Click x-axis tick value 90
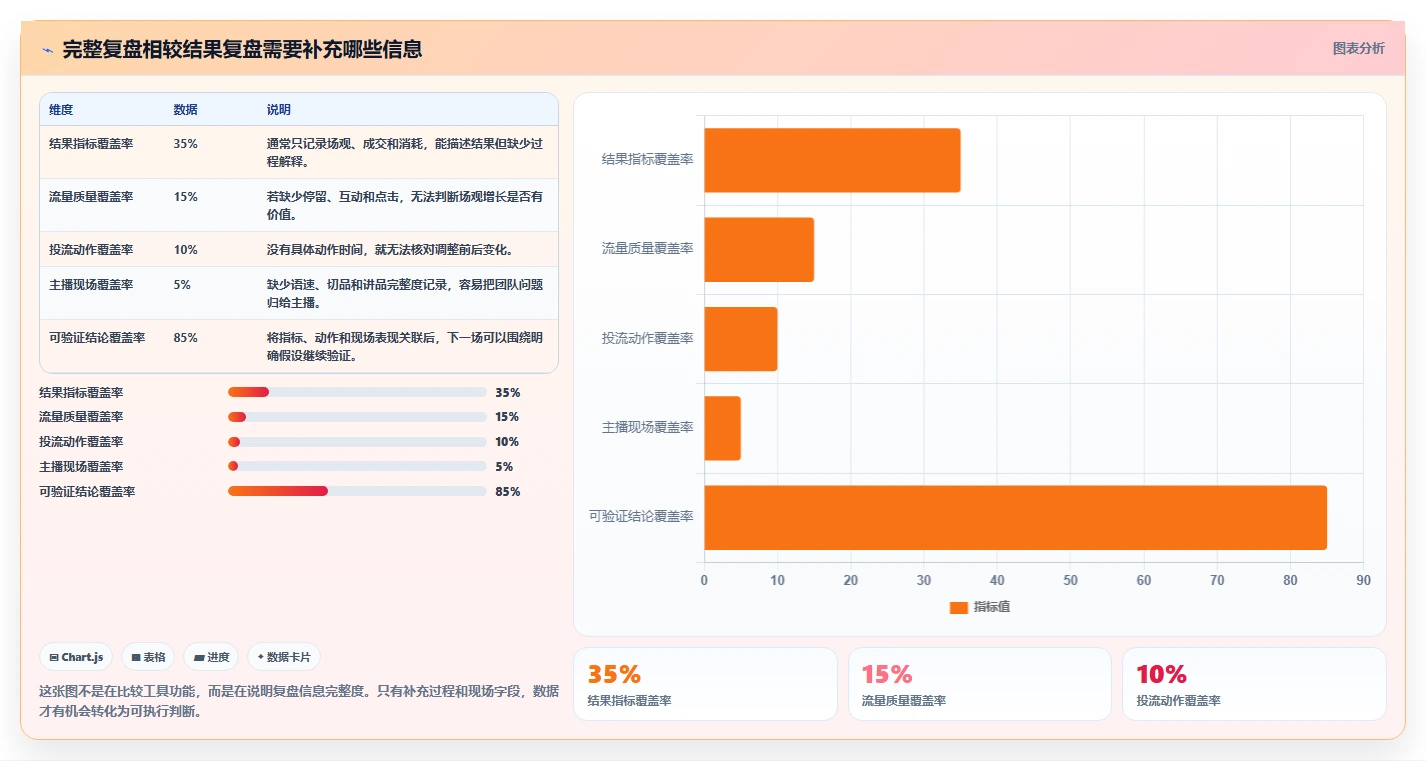 coord(1363,580)
